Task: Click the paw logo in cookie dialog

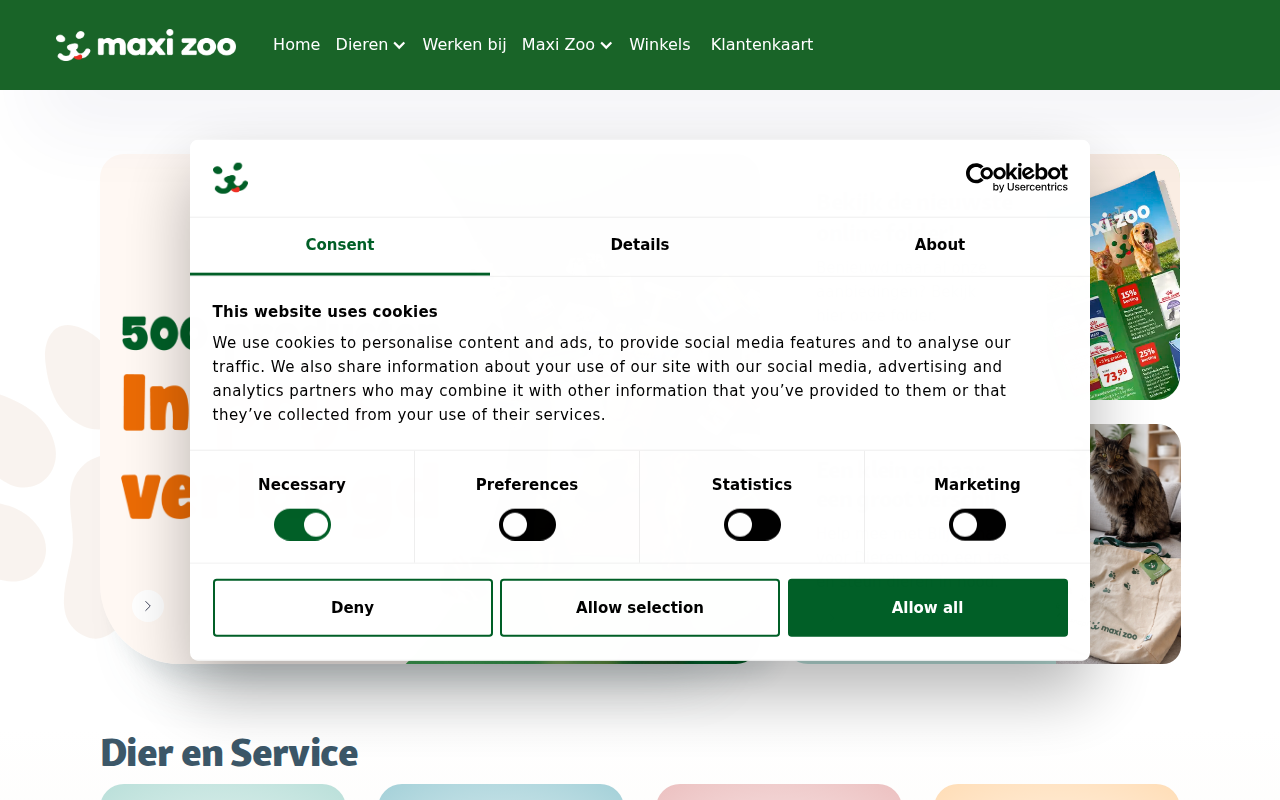Action: pyautogui.click(x=230, y=178)
